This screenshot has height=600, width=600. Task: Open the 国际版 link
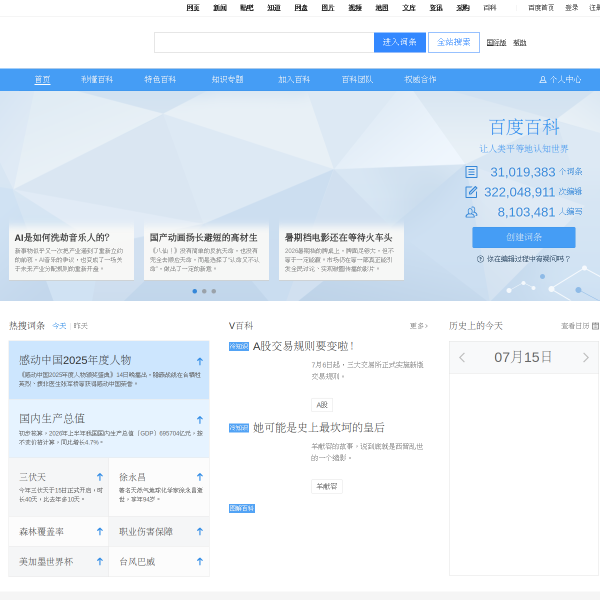click(497, 43)
